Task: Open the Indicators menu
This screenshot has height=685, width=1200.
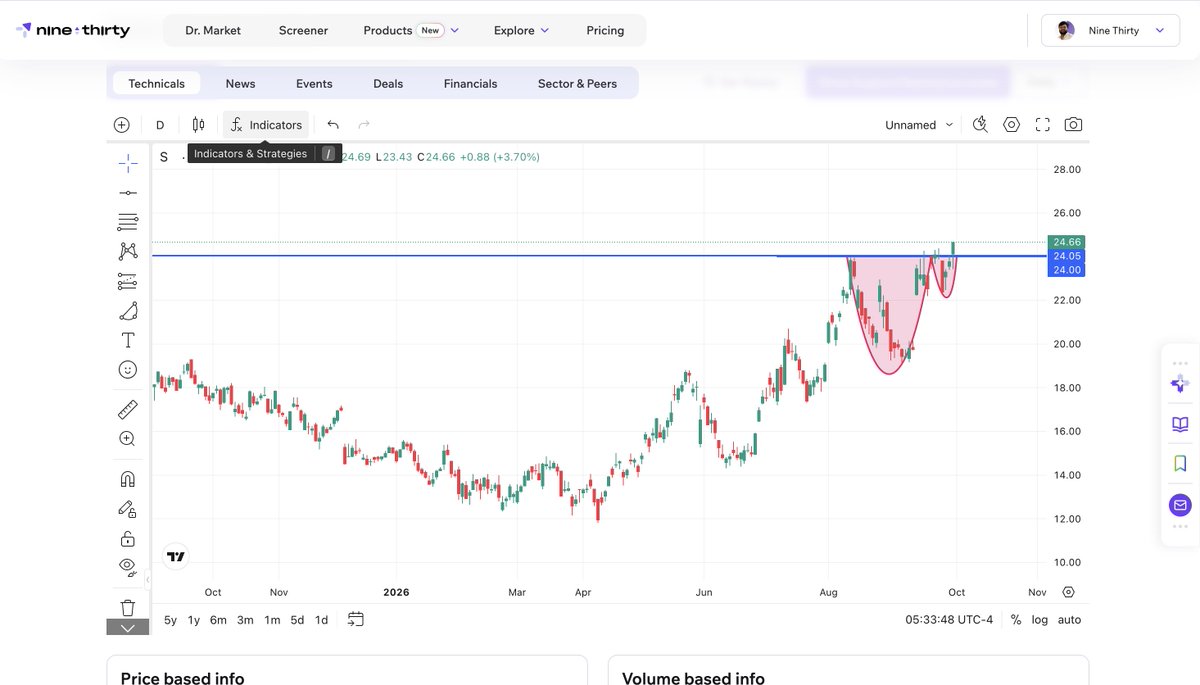Action: coord(266,125)
